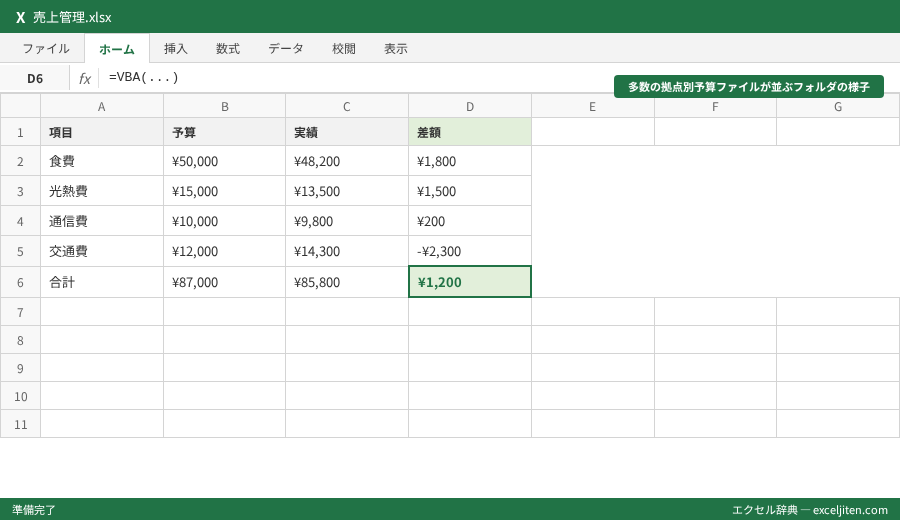Open the 数式 tab

(228, 49)
